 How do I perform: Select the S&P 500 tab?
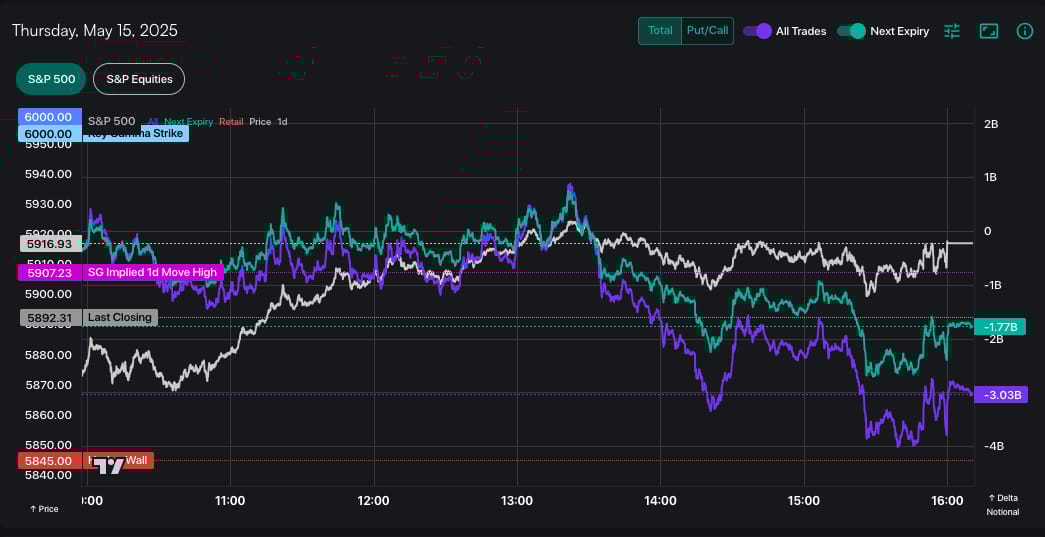click(x=51, y=79)
